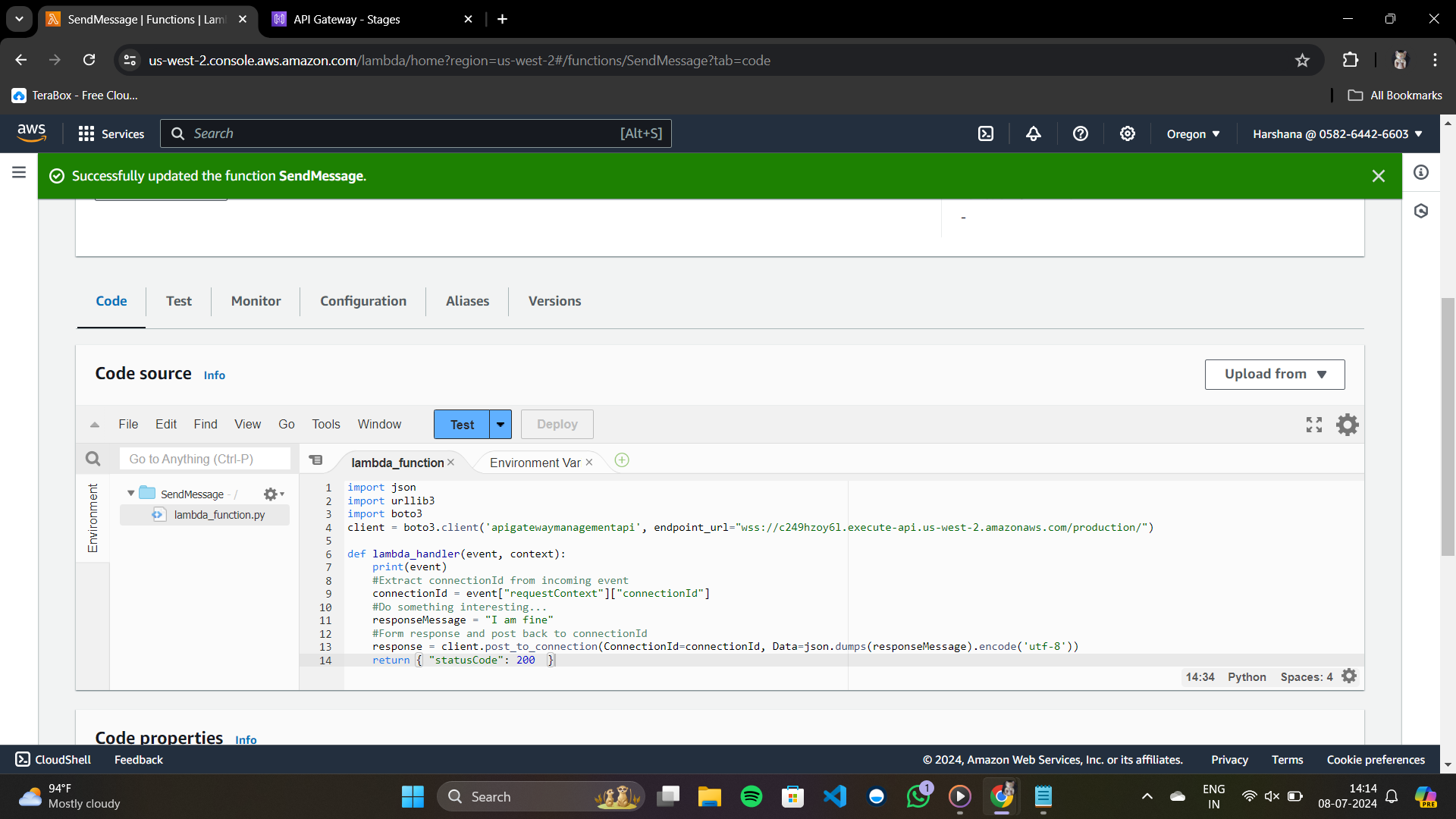Collapse the SendMessage folder tree
This screenshot has height=819, width=1456.
pyautogui.click(x=131, y=494)
